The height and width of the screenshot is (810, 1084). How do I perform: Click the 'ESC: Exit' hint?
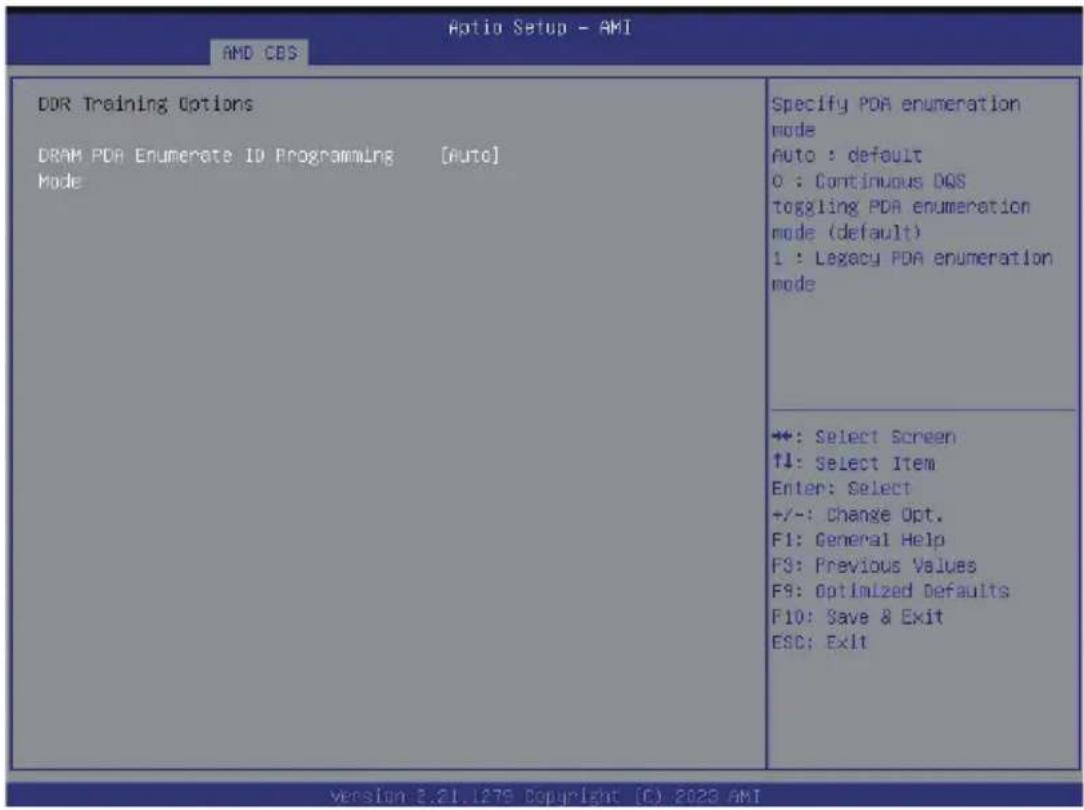tap(819, 642)
